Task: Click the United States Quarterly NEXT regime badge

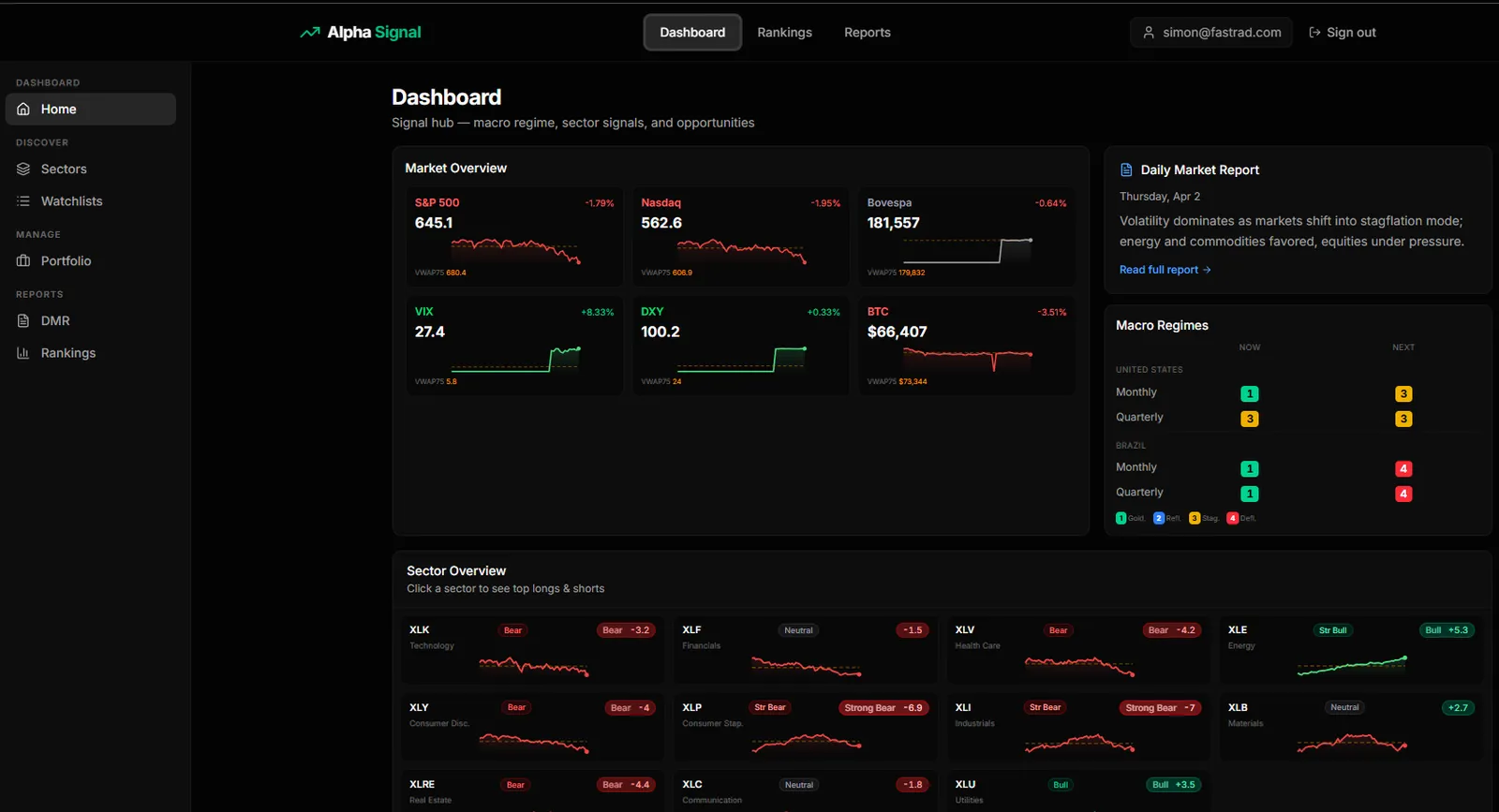Action: [x=1403, y=419]
